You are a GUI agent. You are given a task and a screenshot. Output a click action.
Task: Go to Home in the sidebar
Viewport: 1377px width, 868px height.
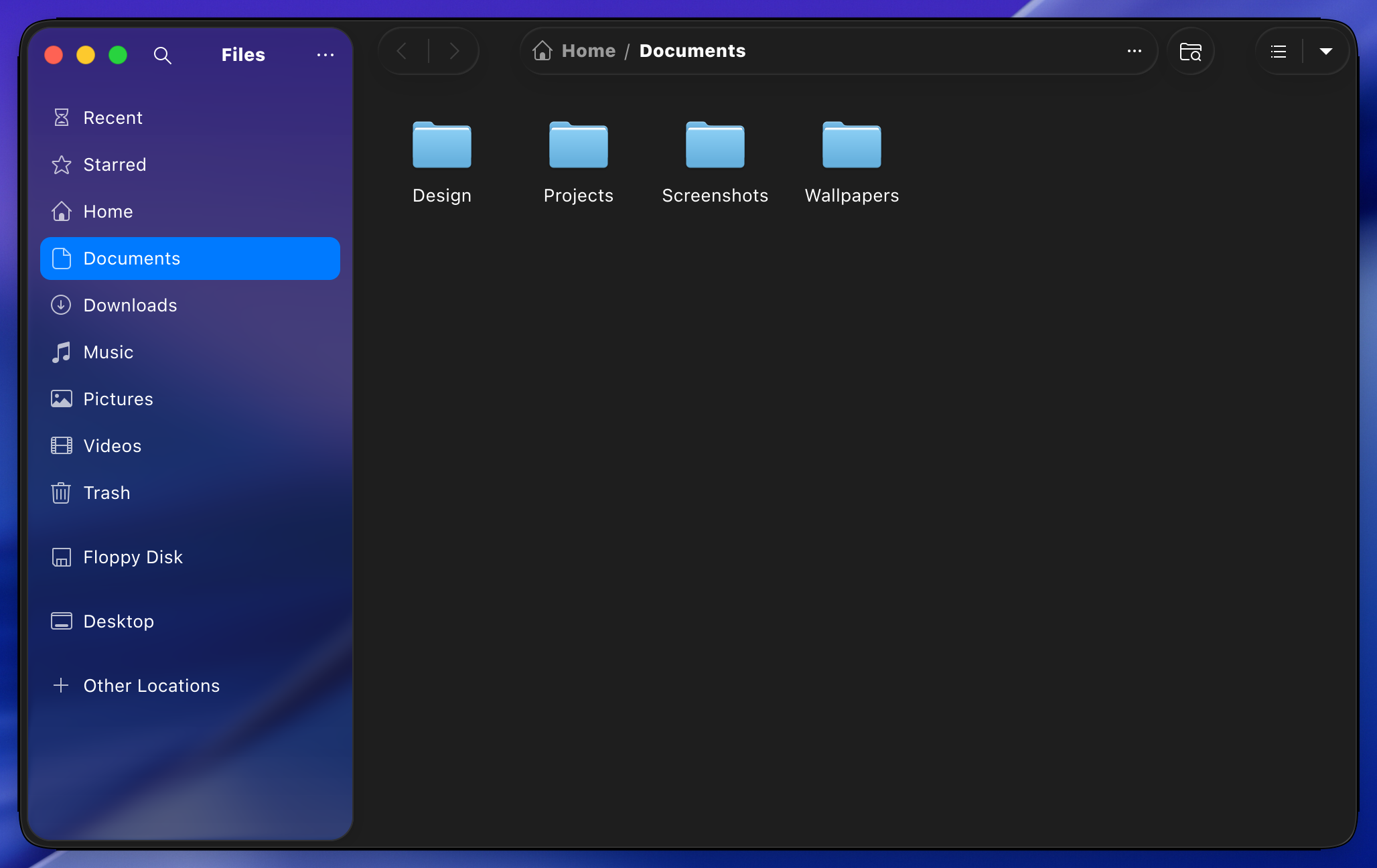tap(190, 212)
